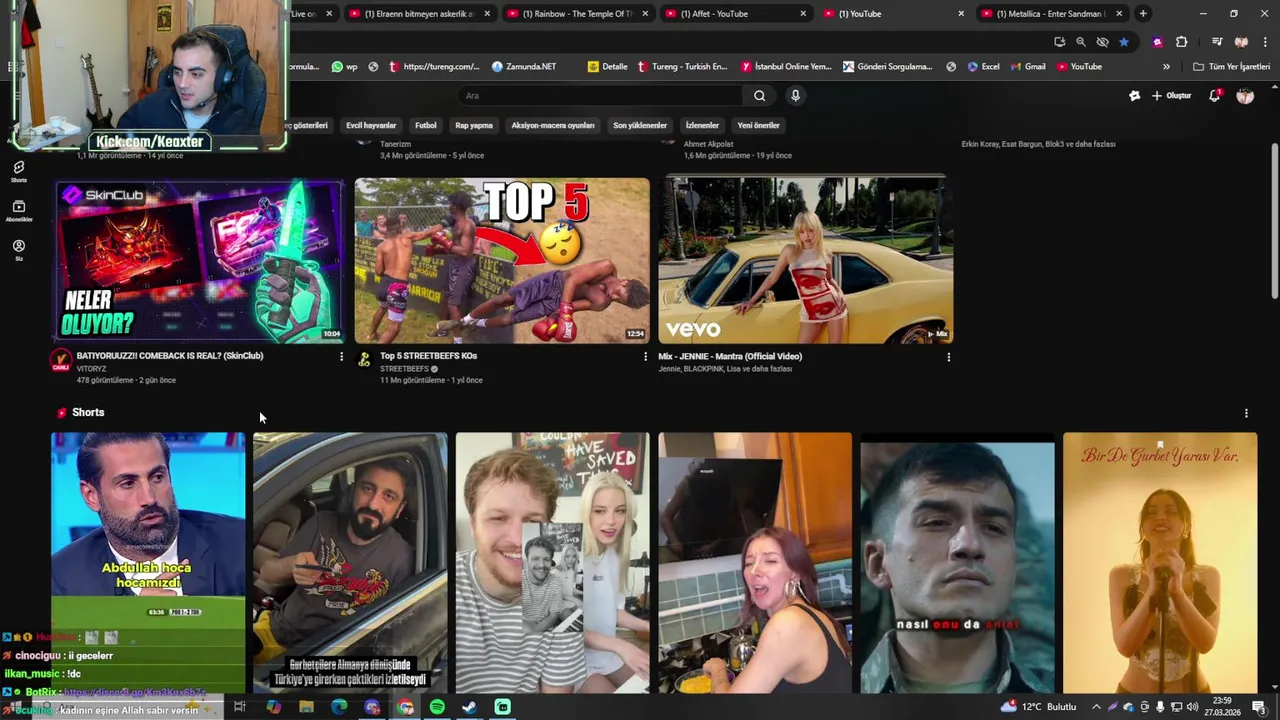The height and width of the screenshot is (720, 1280).
Task: Select the Rap yapma filter chip
Action: pyautogui.click(x=474, y=126)
